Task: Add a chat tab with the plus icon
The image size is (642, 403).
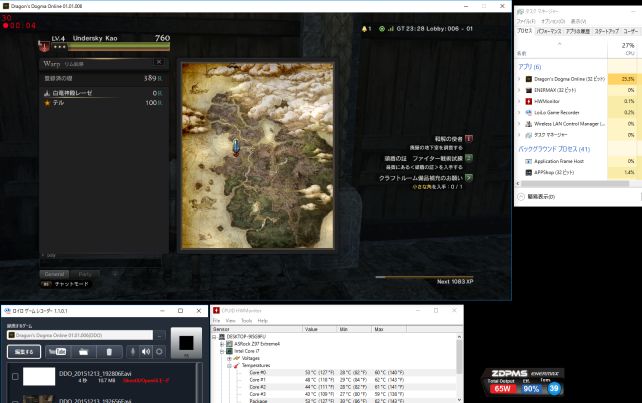Action: (115, 274)
